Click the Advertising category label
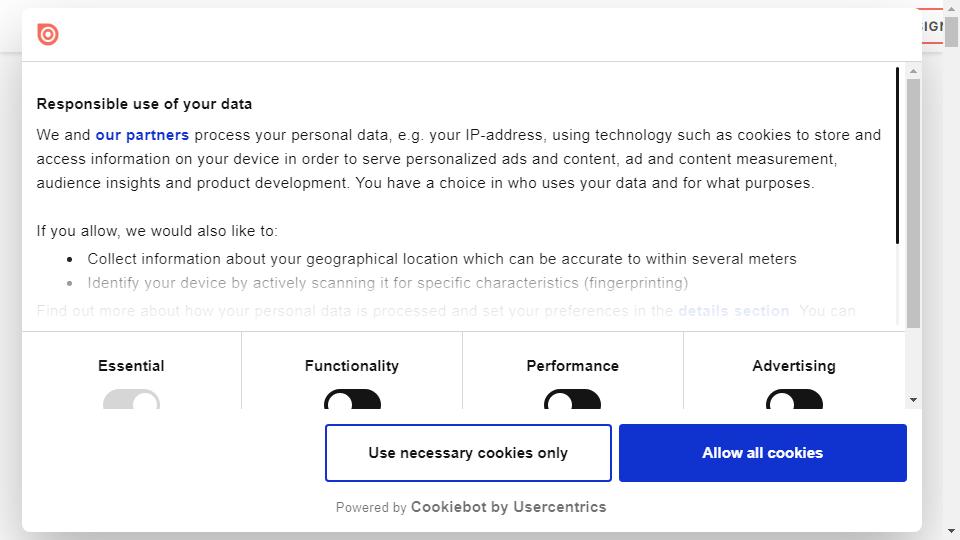 794,366
